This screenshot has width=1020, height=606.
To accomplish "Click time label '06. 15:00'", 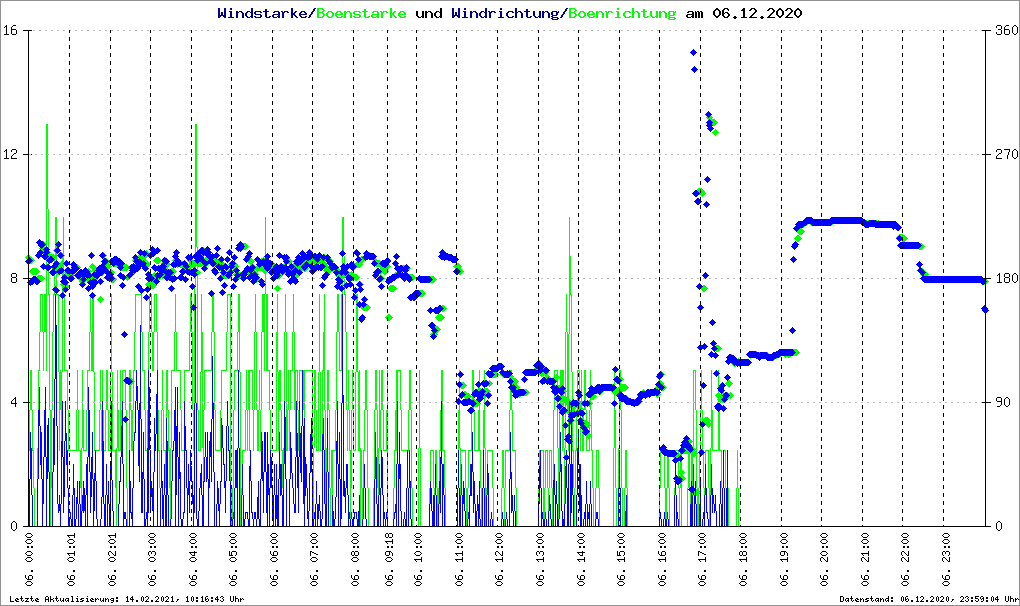I will coord(621,560).
